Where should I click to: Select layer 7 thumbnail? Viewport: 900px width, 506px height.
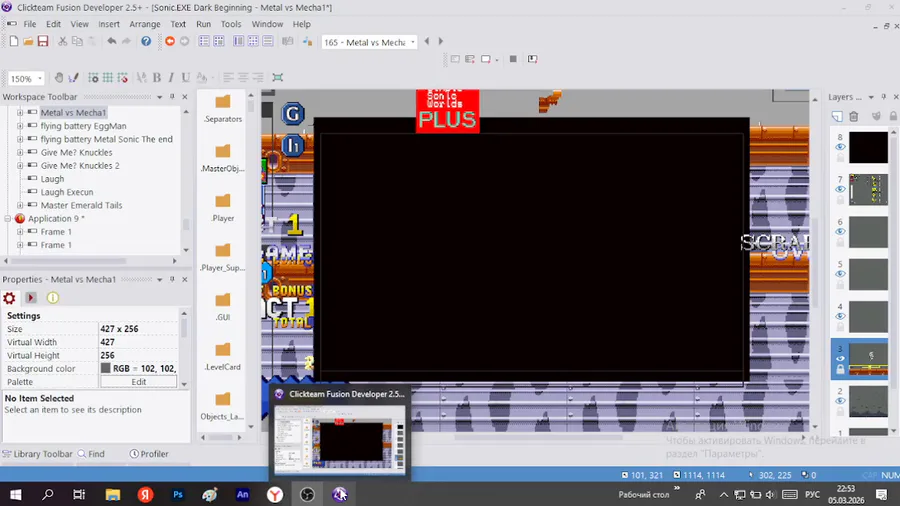coord(868,189)
